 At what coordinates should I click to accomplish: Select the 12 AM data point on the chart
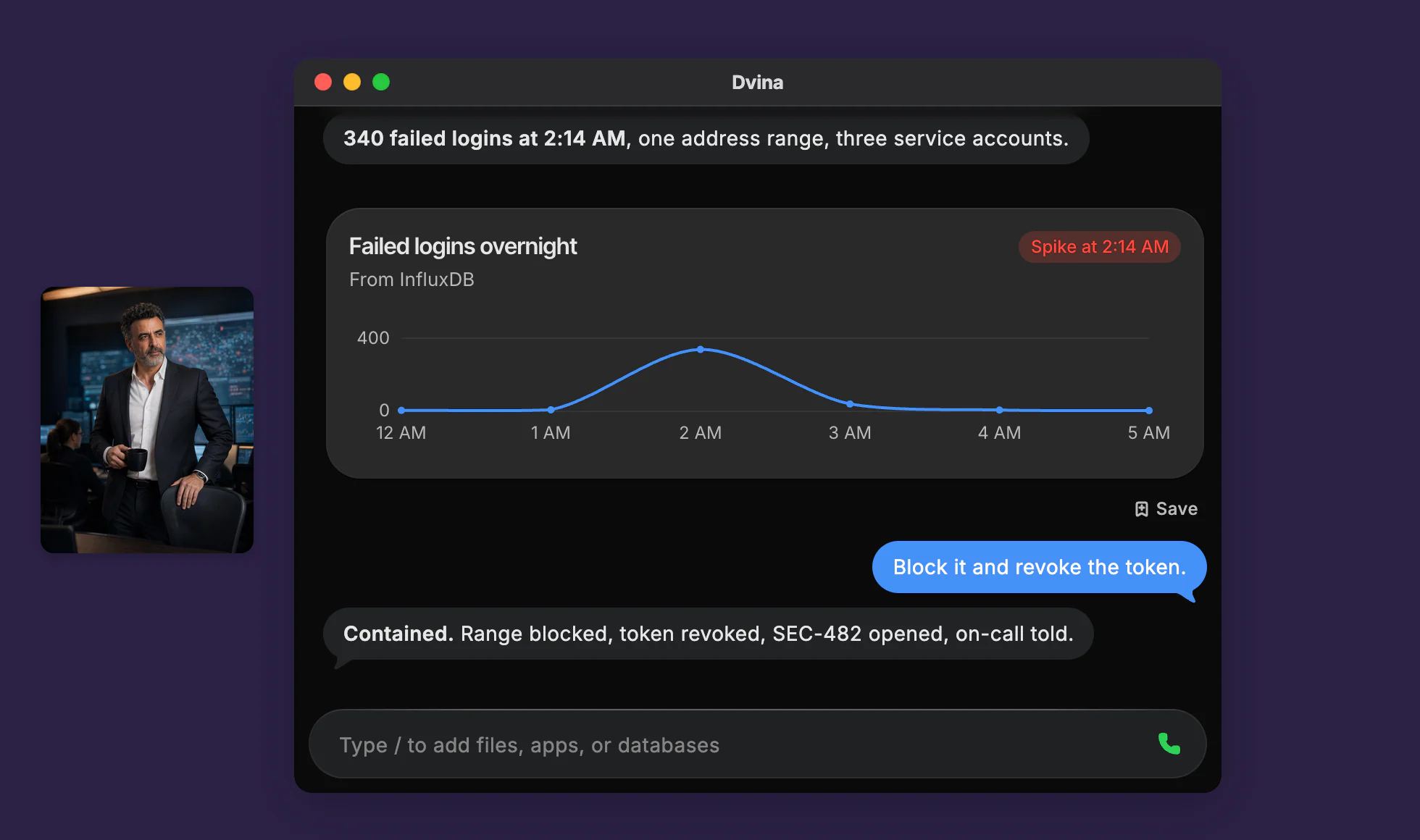(401, 411)
